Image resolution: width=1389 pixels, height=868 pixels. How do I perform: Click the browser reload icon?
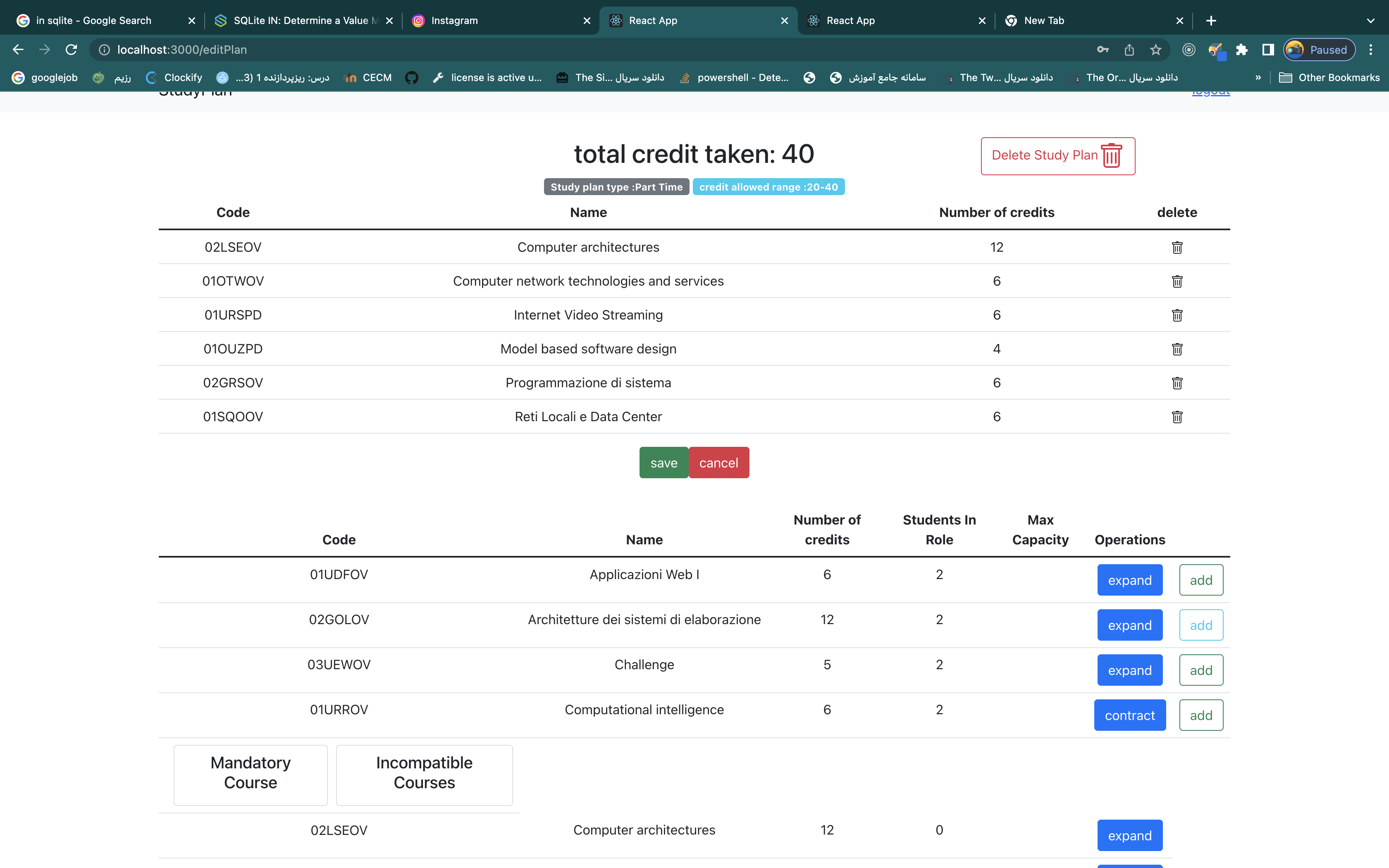[x=71, y=50]
